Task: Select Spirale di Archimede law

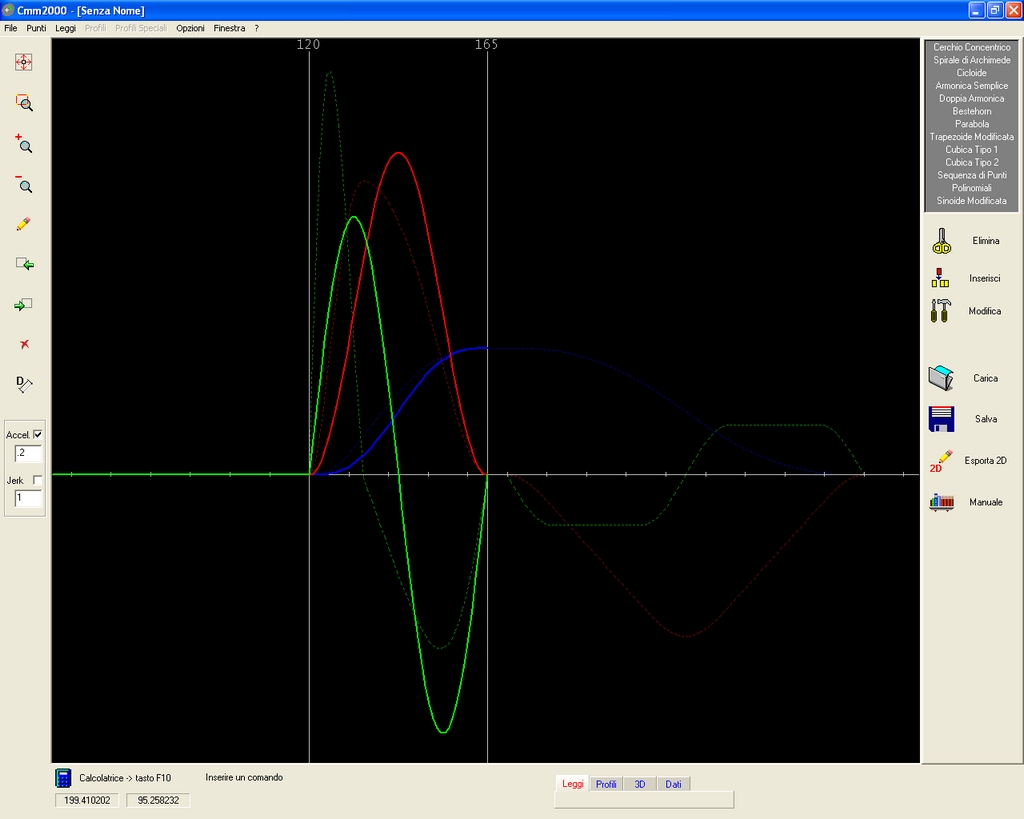Action: (x=971, y=60)
